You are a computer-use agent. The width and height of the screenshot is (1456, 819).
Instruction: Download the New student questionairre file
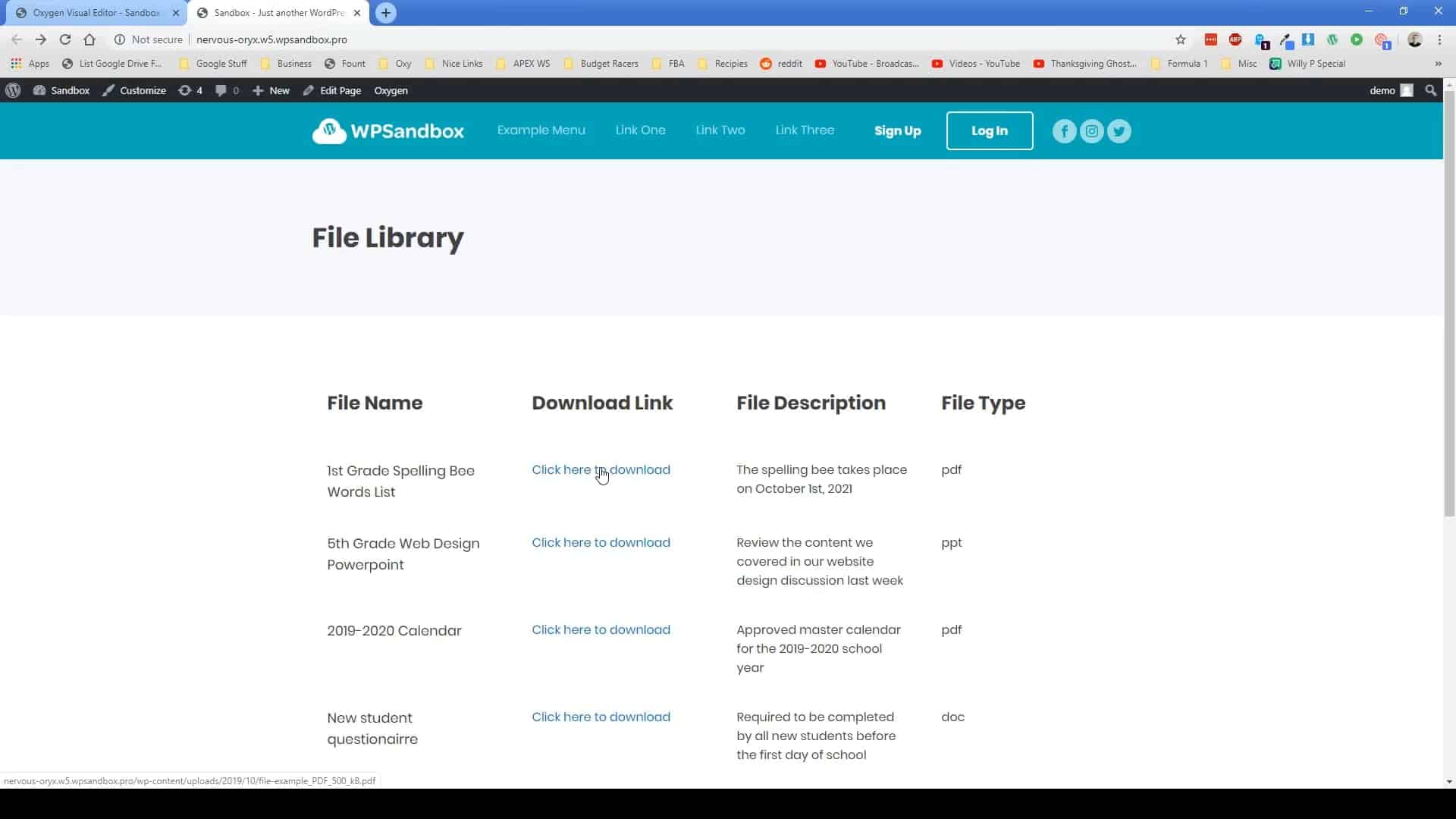[601, 717]
